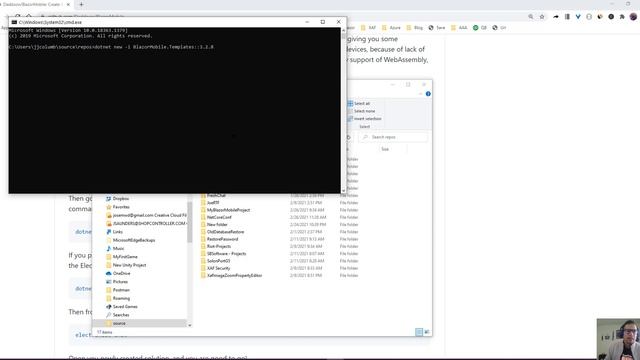Refresh the File Explorer folder view
The height and width of the screenshot is (360, 640).
point(349,137)
